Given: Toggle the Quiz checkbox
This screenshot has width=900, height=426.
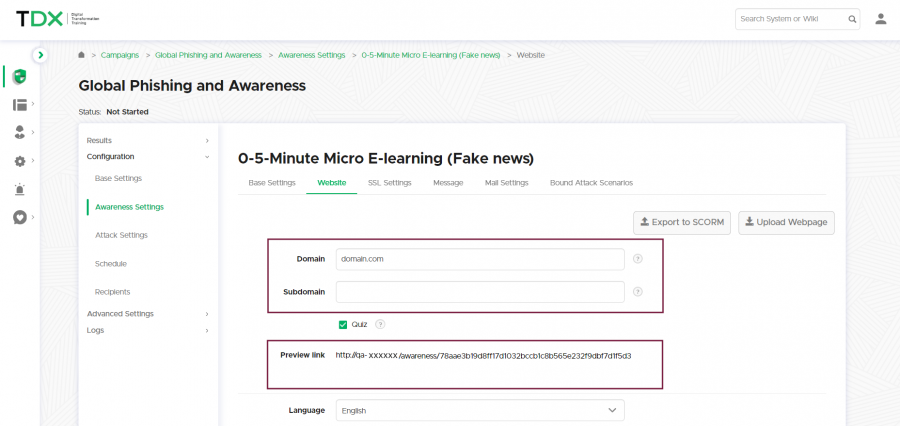Looking at the screenshot, I should pyautogui.click(x=343, y=324).
